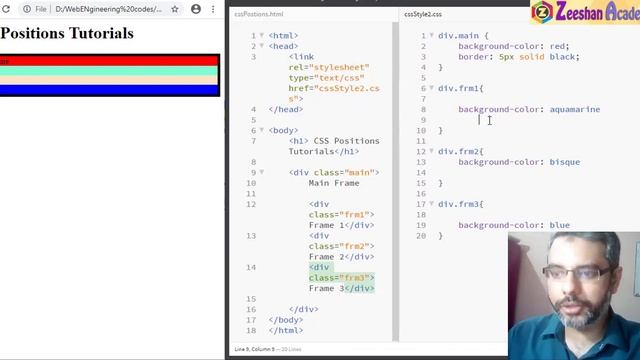Viewport: 640px width, 360px height.
Task: Collapse the html tag fold arrow on line 1
Action: point(262,36)
